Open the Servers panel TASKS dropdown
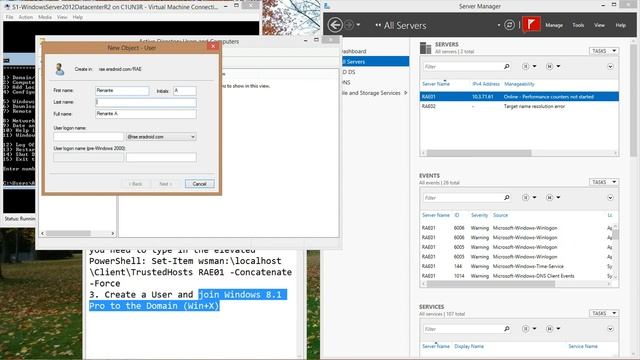640x360 pixels. 603,51
